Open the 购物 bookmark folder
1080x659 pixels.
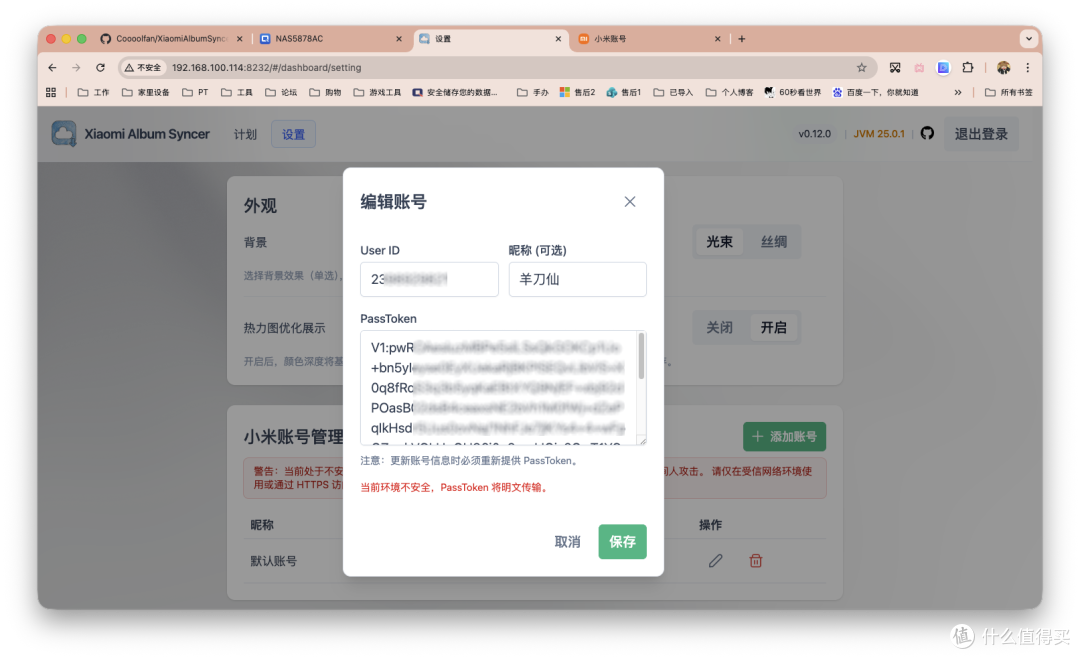coord(325,92)
